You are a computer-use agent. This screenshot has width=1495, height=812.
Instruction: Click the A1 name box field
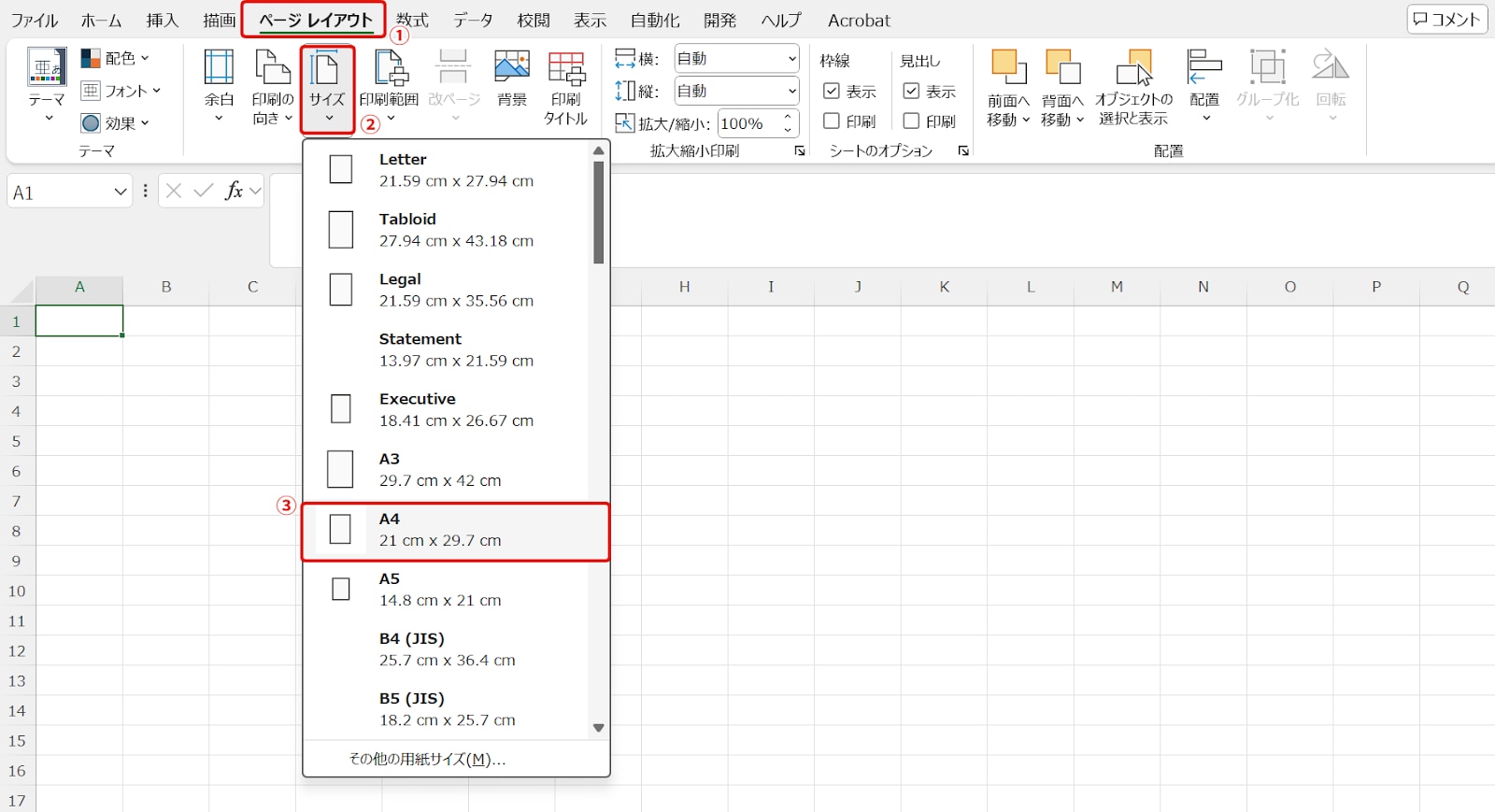(58, 192)
